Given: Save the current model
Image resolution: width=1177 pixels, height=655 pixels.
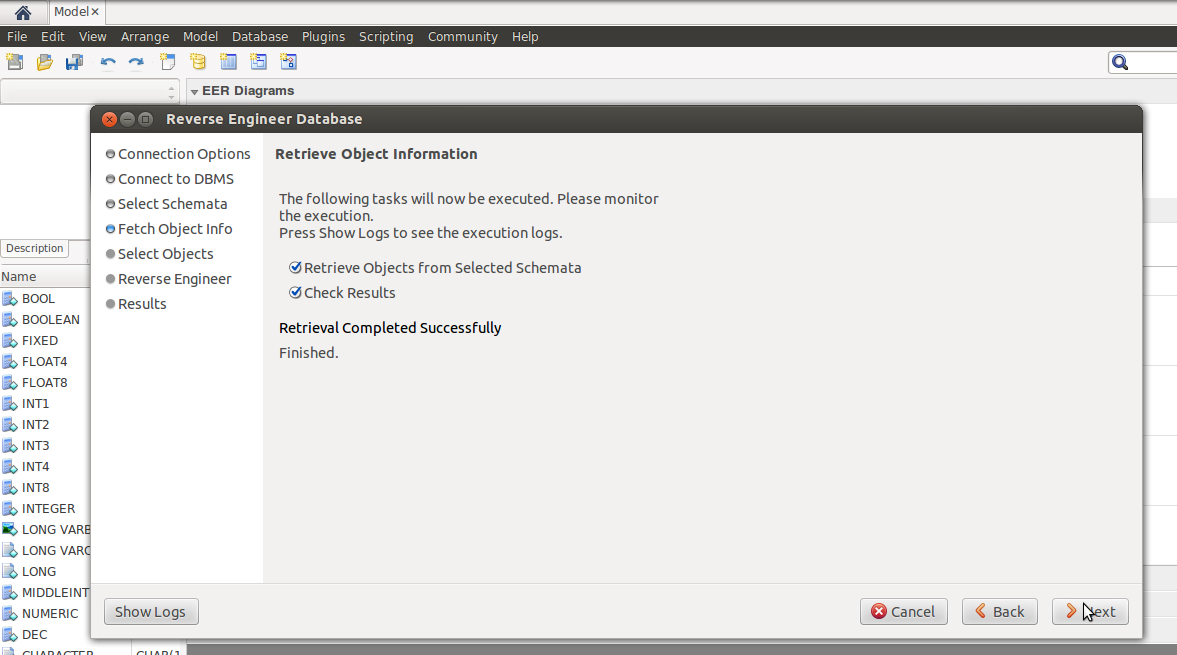Looking at the screenshot, I should [x=73, y=61].
